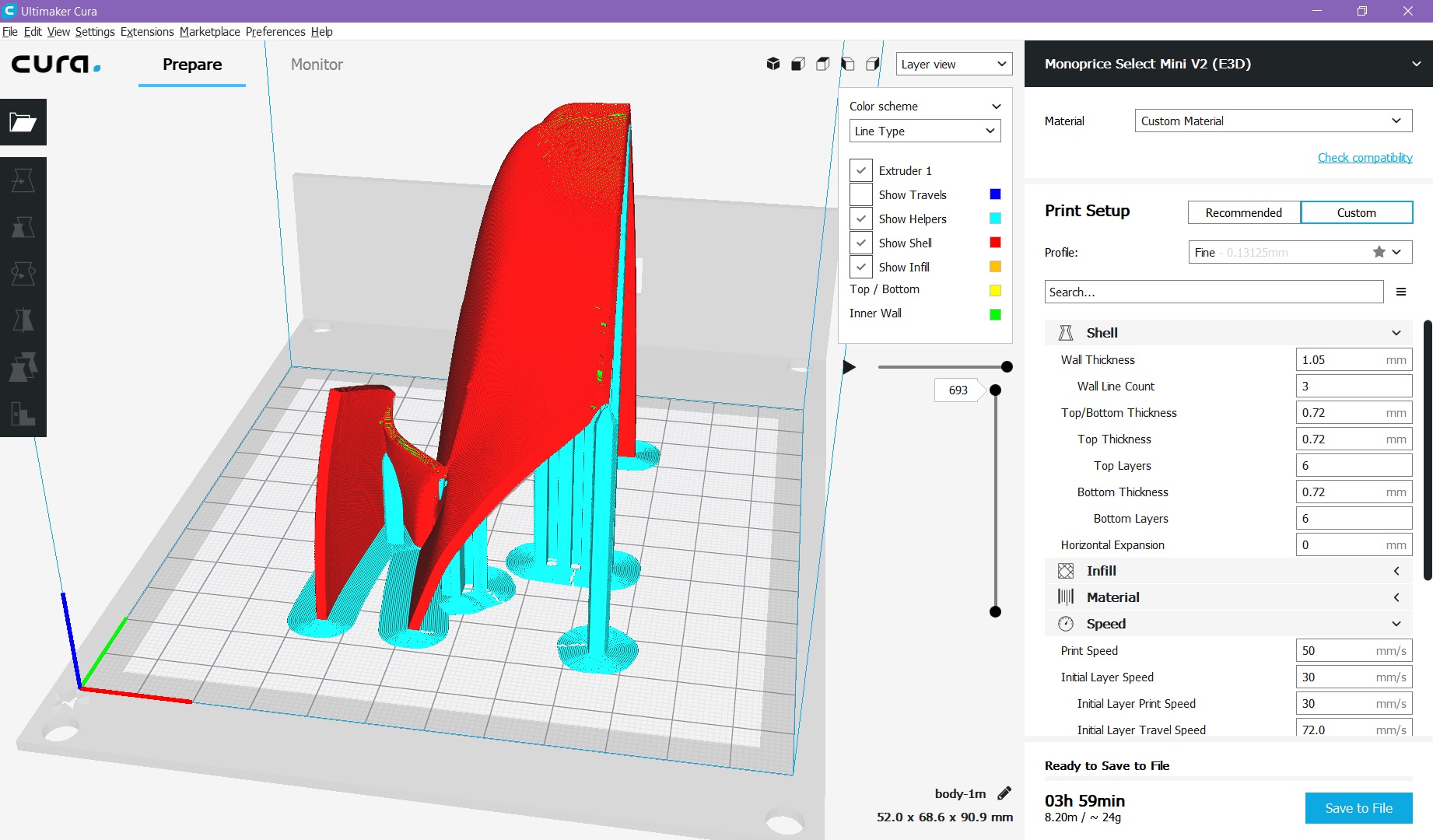Open the Line Type color scheme dropdown
Viewport: 1433px width, 840px height.
click(924, 131)
